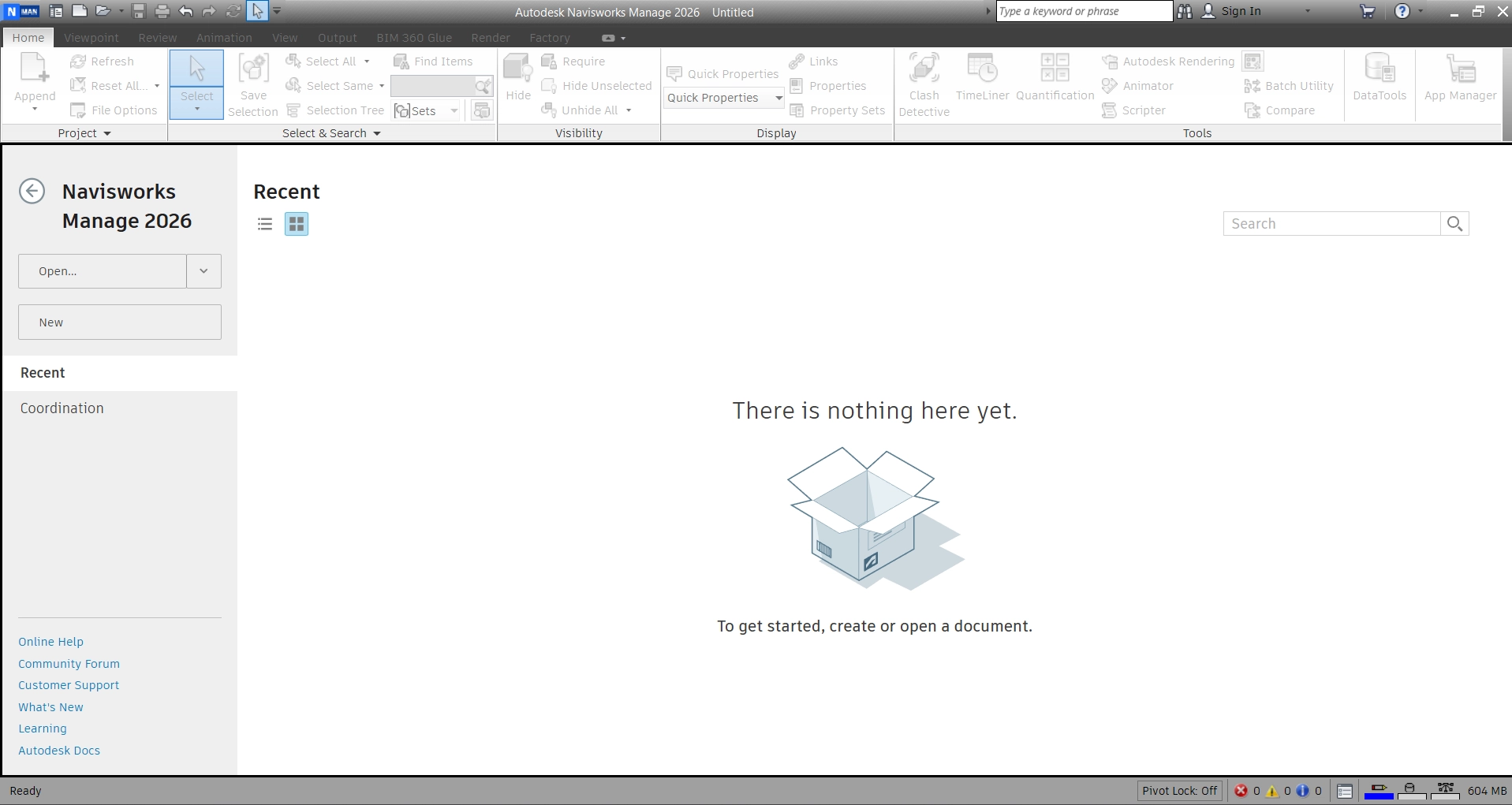Viewport: 1512px width, 805px height.
Task: Launch the TimeLiner tool
Action: coord(982,77)
